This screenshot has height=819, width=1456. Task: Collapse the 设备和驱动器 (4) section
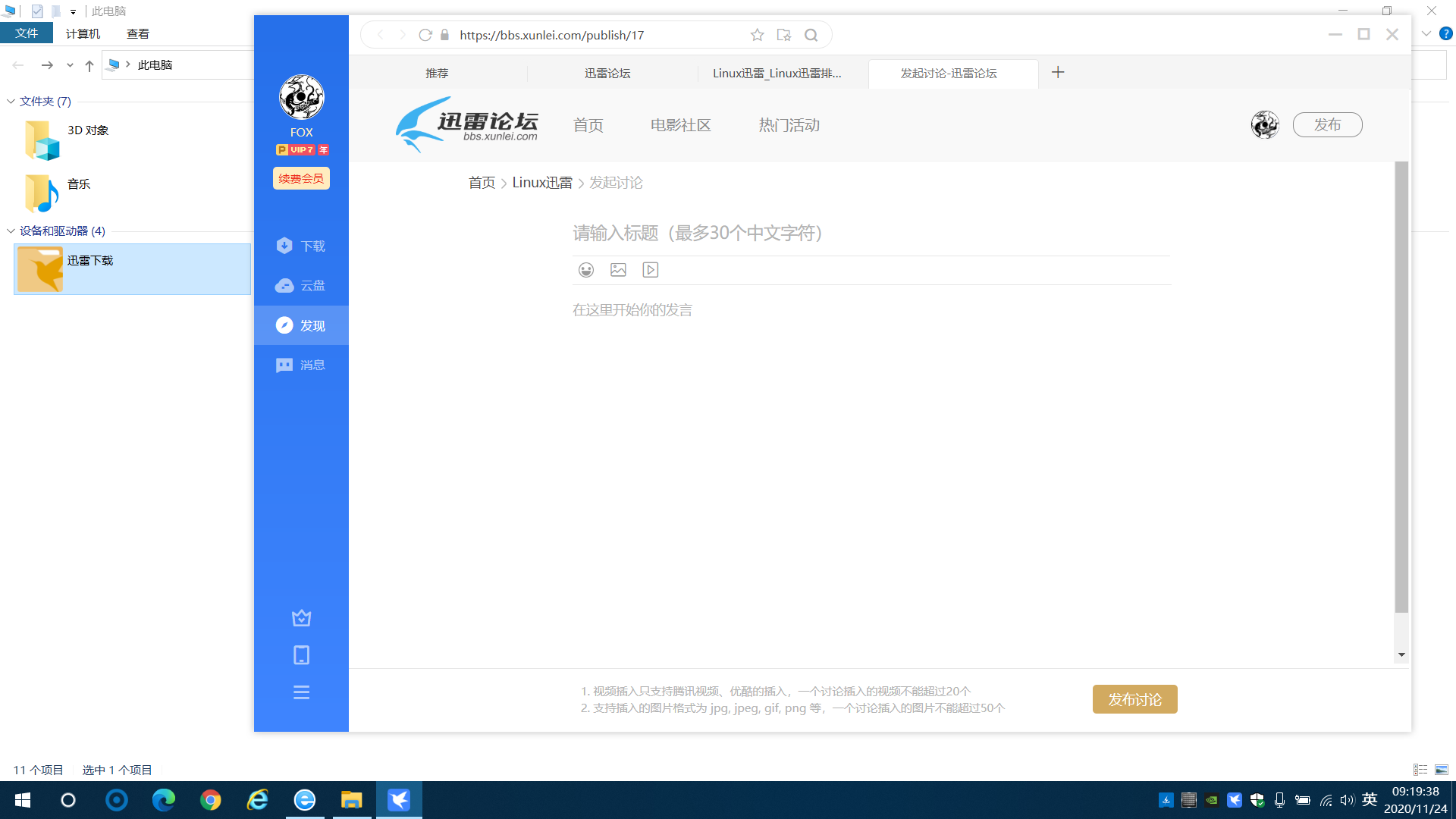11,231
